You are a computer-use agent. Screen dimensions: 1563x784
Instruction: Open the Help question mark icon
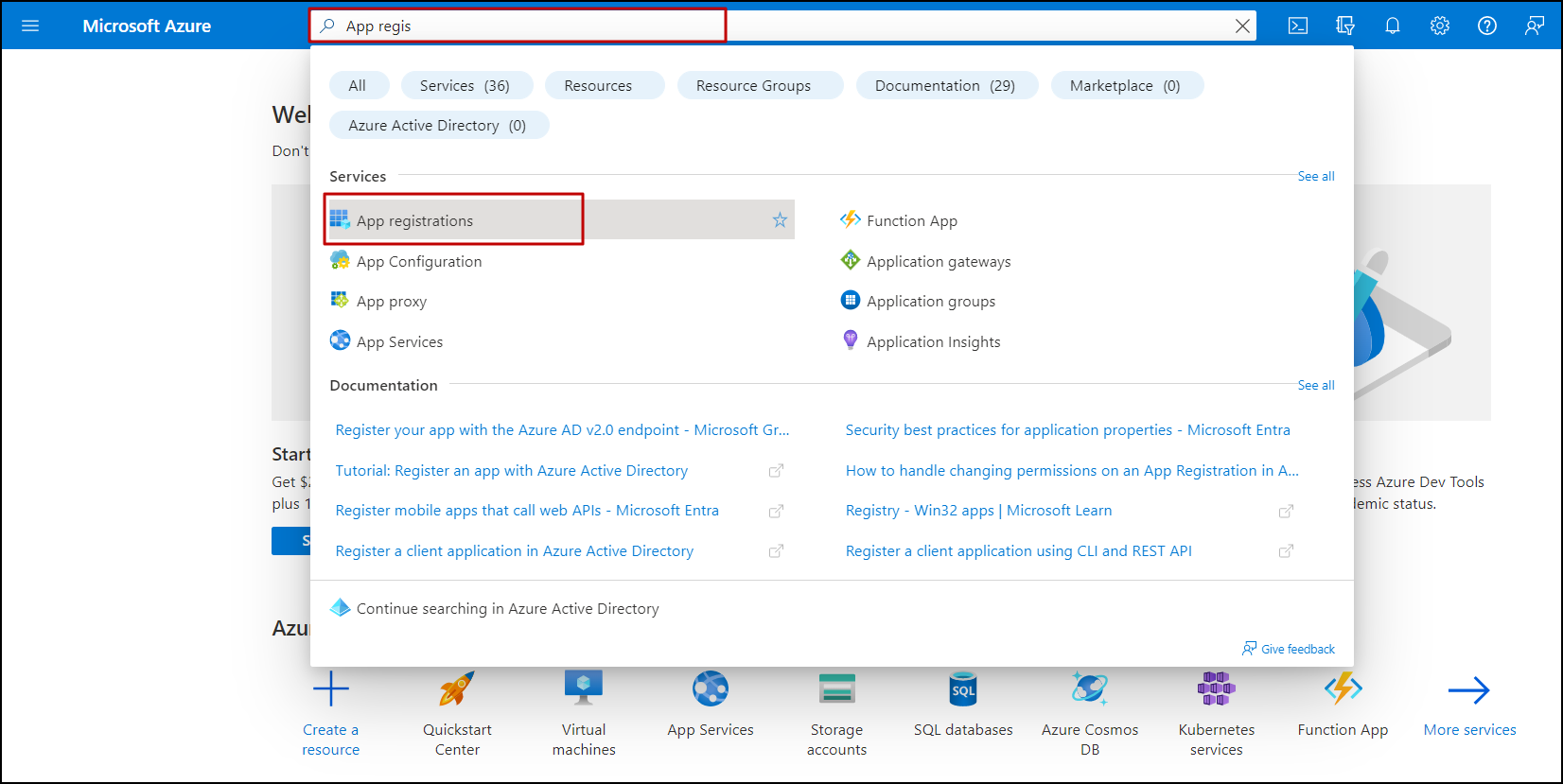[1487, 26]
